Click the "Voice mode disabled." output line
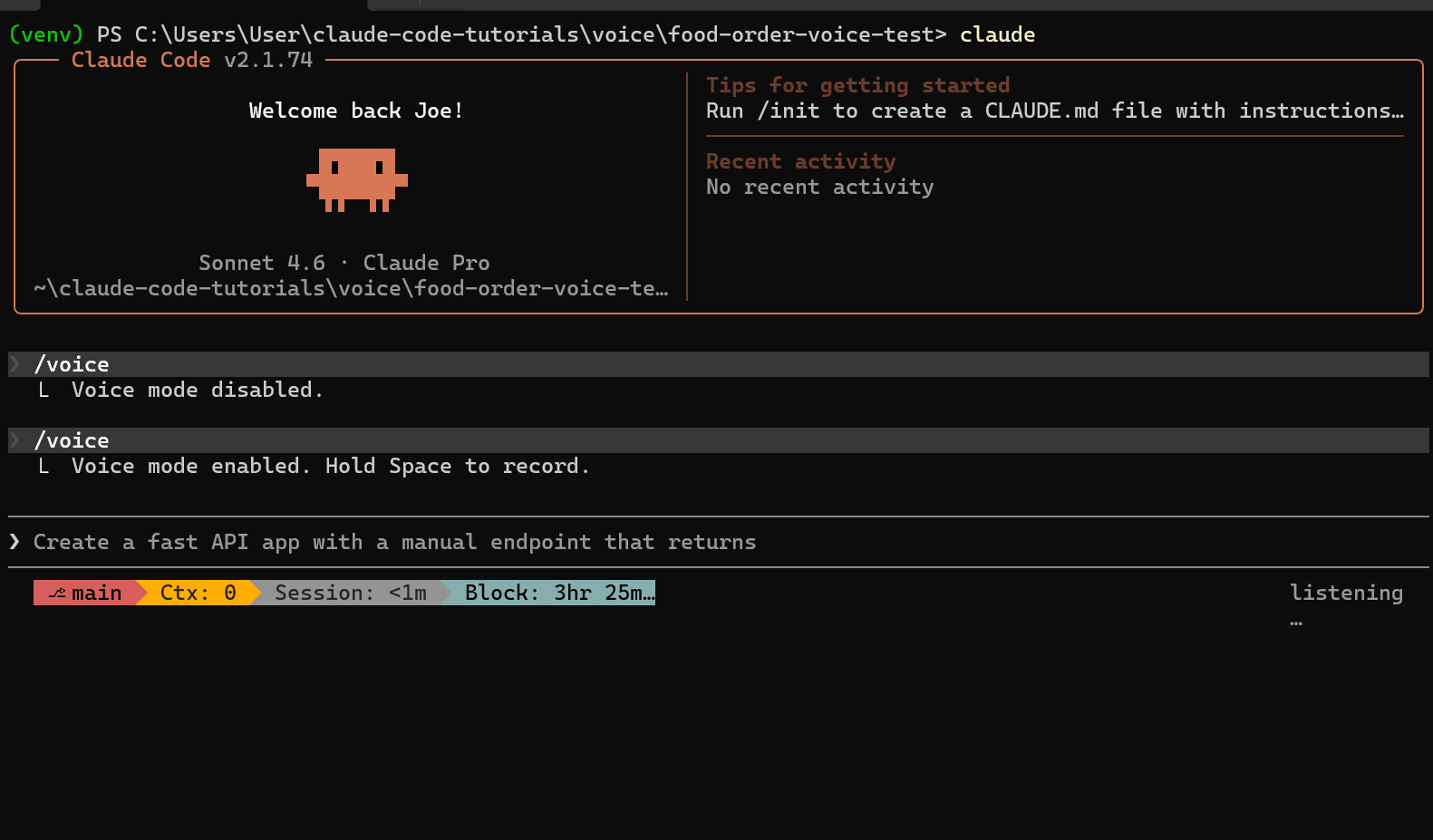The height and width of the screenshot is (840, 1433). [197, 391]
